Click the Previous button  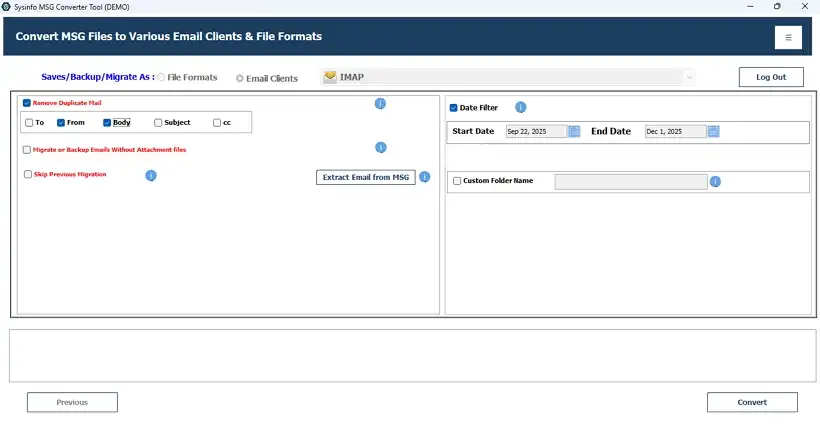tap(72, 402)
